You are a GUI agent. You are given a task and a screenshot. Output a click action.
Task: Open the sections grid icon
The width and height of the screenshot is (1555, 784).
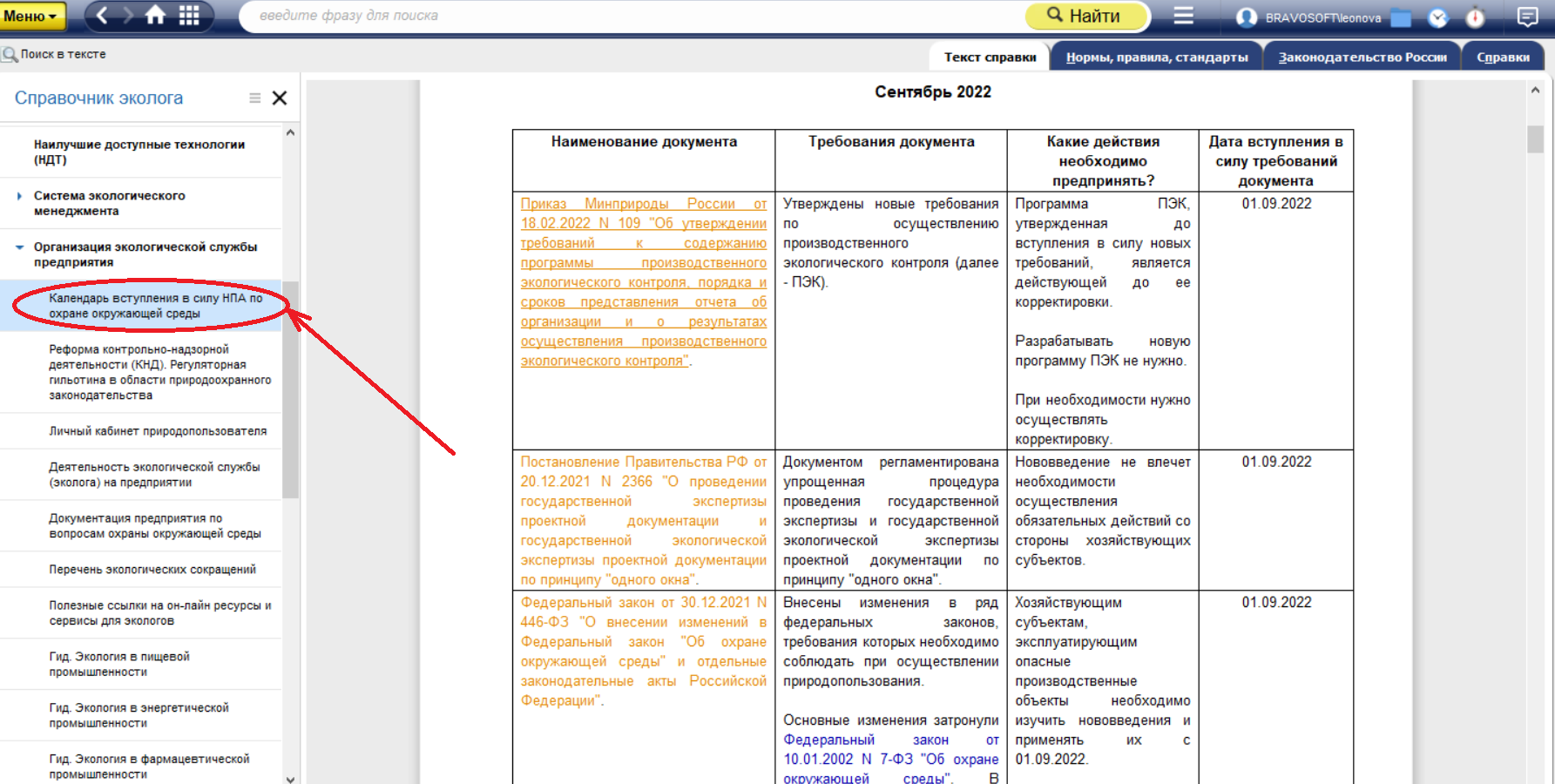pos(189,15)
